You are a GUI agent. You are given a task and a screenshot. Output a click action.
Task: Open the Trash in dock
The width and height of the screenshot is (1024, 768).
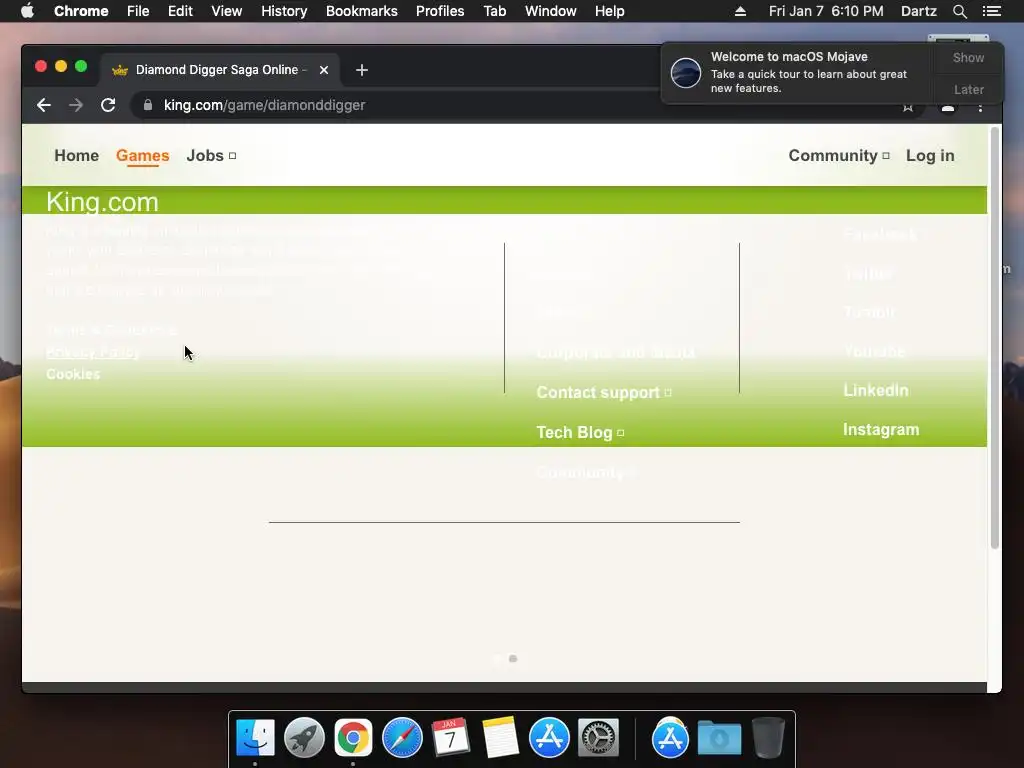tap(768, 738)
